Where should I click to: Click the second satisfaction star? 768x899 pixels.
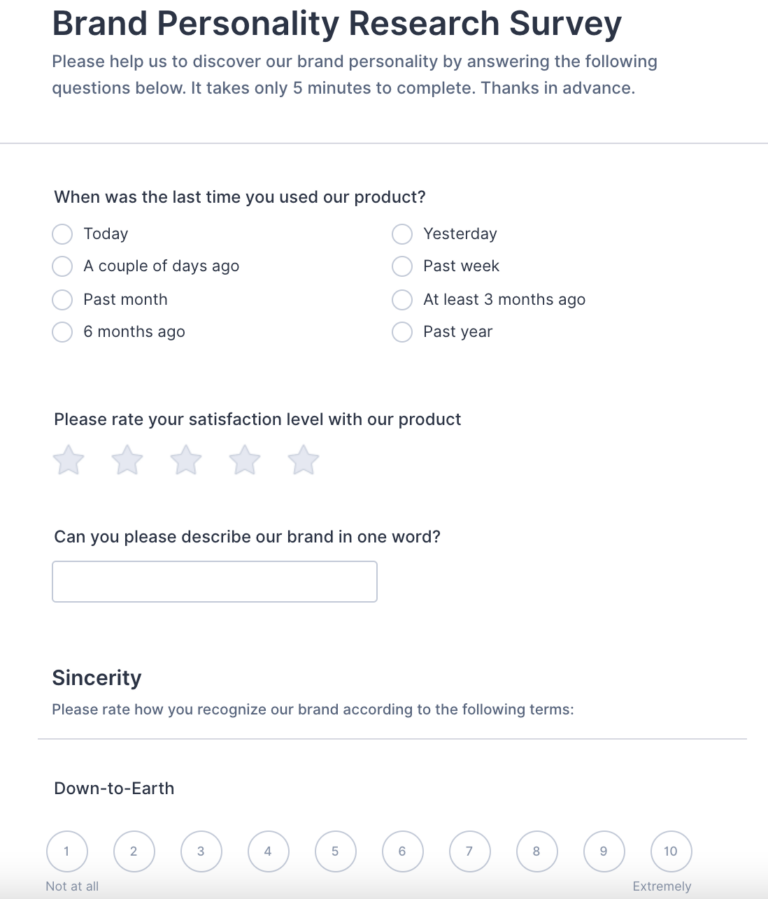[x=127, y=461]
